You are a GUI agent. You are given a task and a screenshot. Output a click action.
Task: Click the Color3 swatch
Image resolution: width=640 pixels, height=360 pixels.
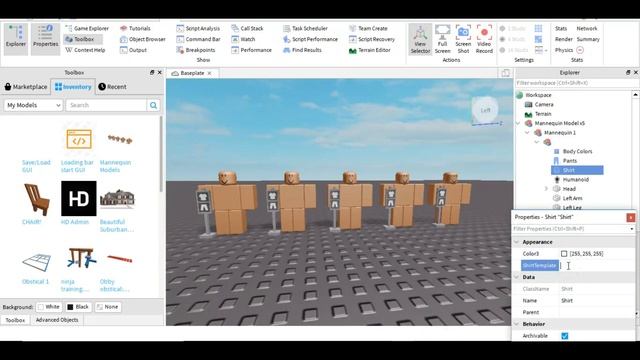click(x=564, y=254)
